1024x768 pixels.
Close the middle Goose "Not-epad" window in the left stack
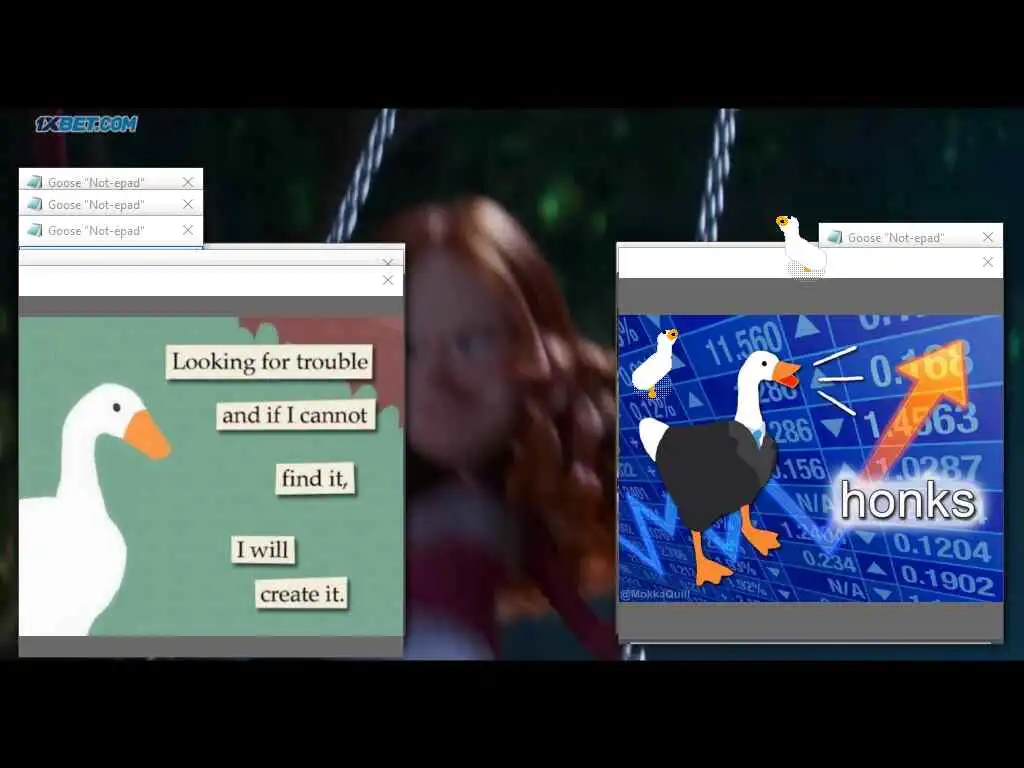(x=188, y=204)
